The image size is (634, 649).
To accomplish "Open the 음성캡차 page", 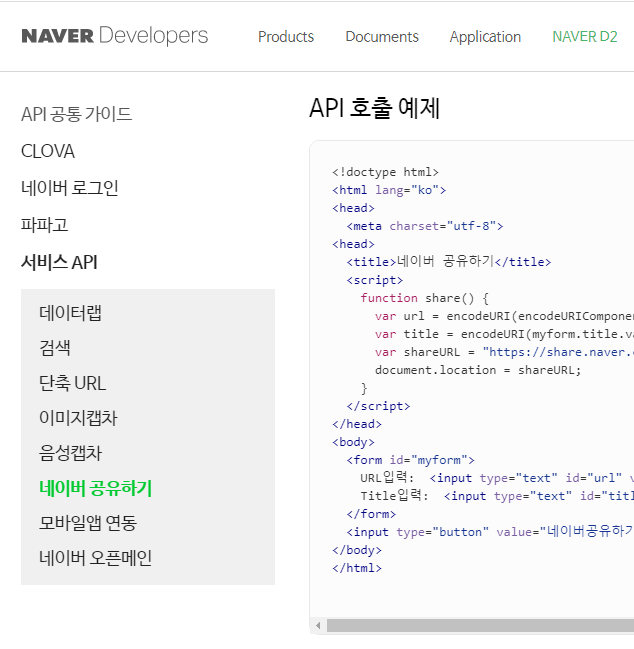I will tap(70, 453).
